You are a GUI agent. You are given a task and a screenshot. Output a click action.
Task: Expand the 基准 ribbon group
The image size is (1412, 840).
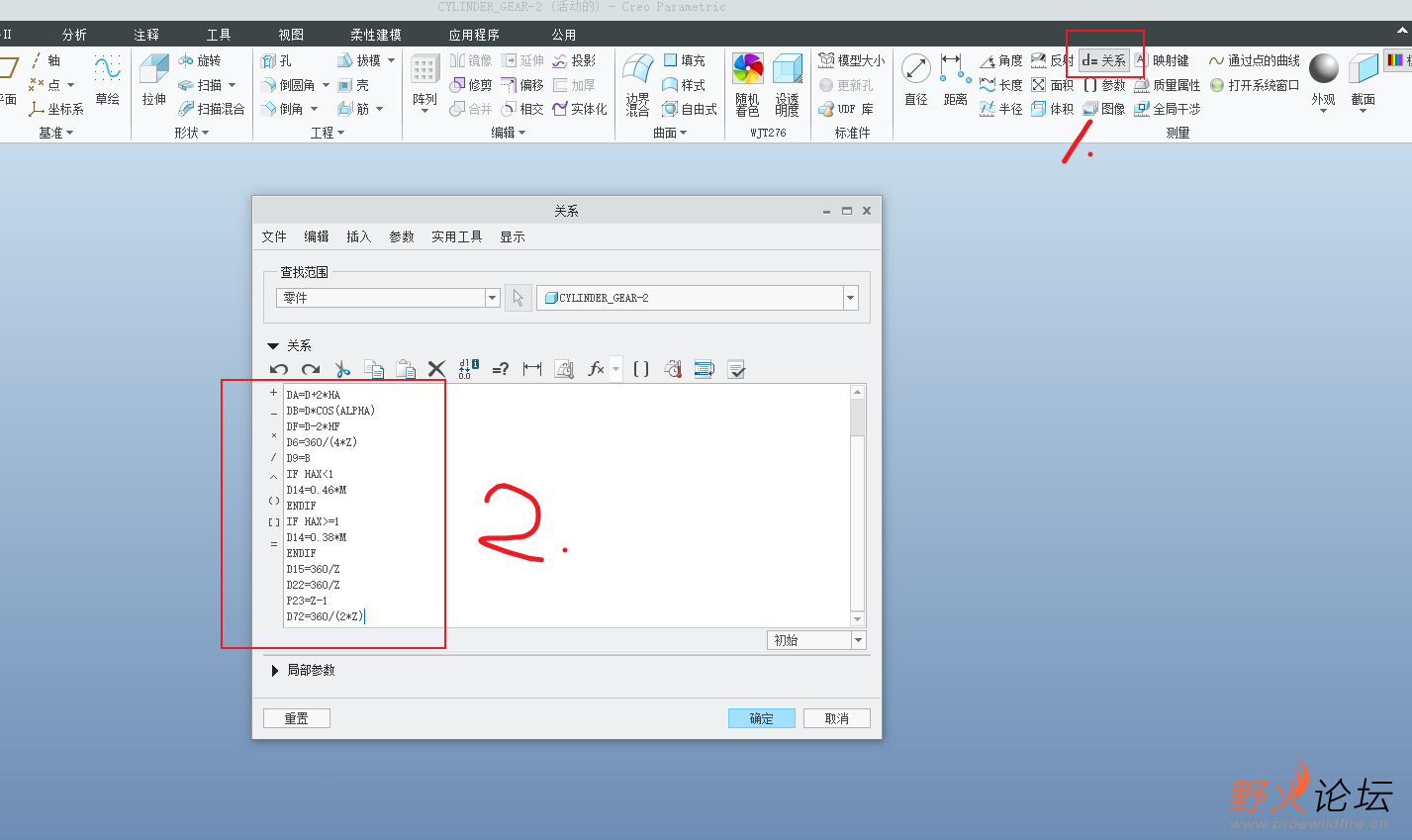pos(56,133)
